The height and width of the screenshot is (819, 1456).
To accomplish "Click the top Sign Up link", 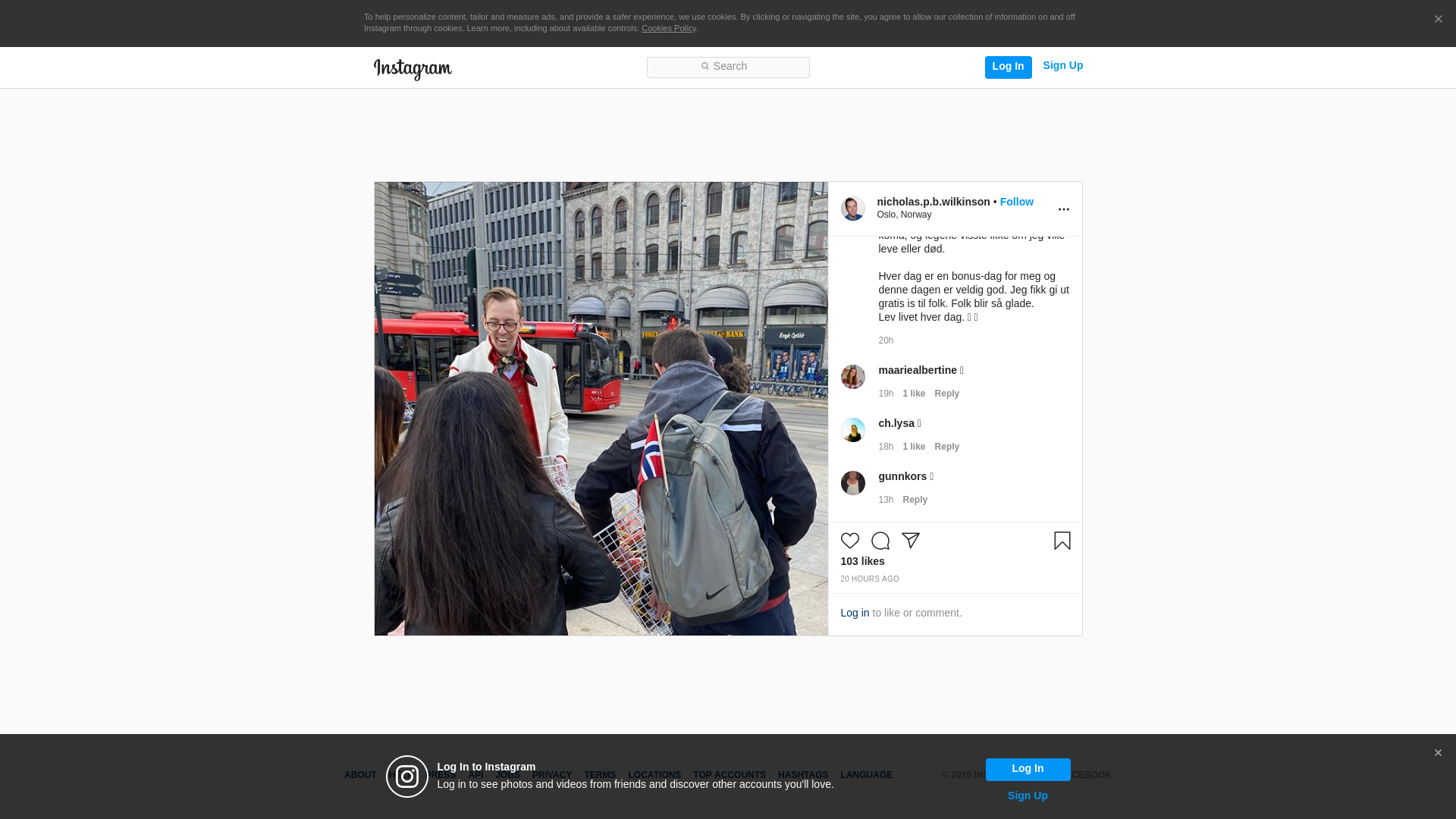I will pyautogui.click(x=1062, y=66).
